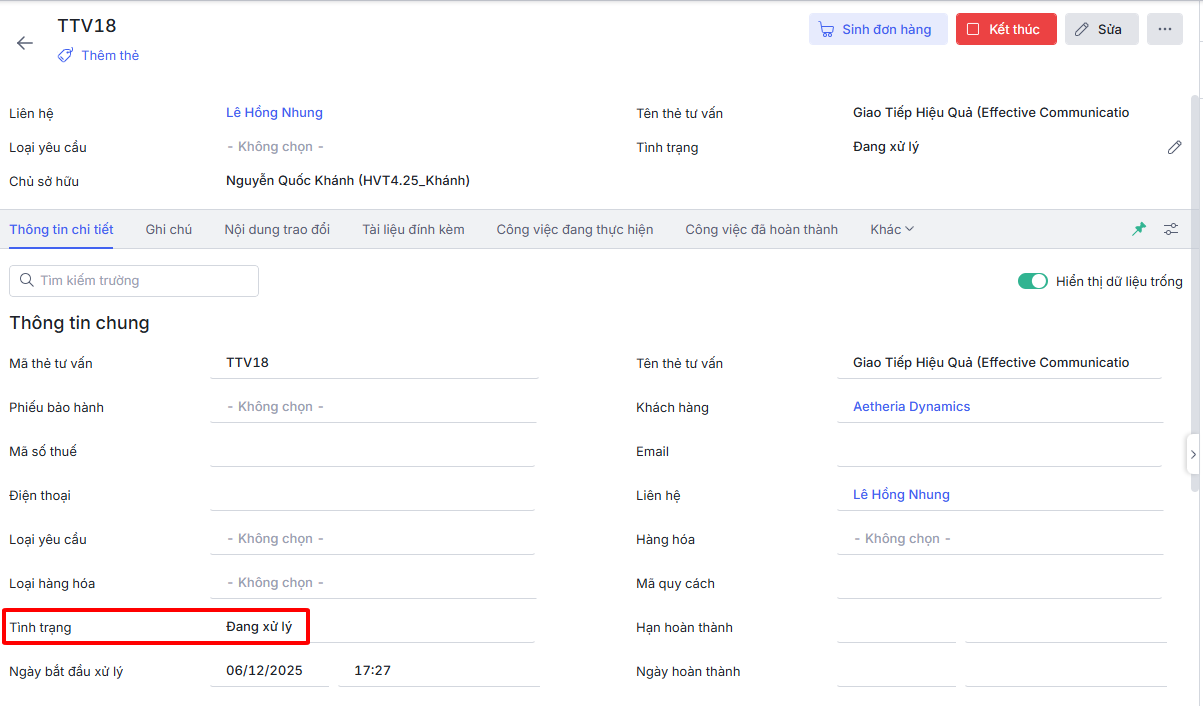Open the Loại hàng hóa dropdown
This screenshot has height=706, width=1203.
tap(373, 583)
